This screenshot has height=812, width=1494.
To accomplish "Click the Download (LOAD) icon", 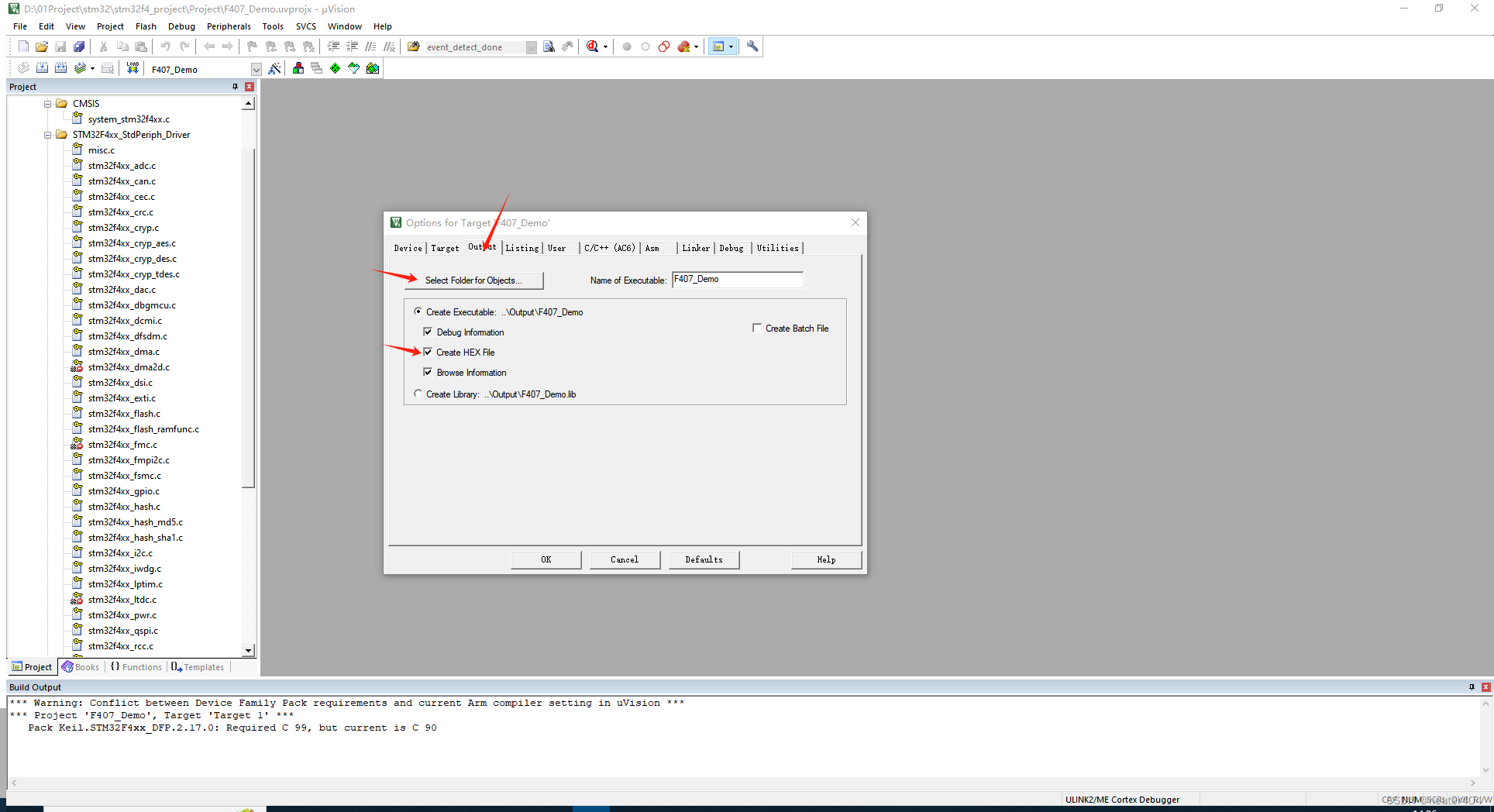I will pyautogui.click(x=133, y=68).
